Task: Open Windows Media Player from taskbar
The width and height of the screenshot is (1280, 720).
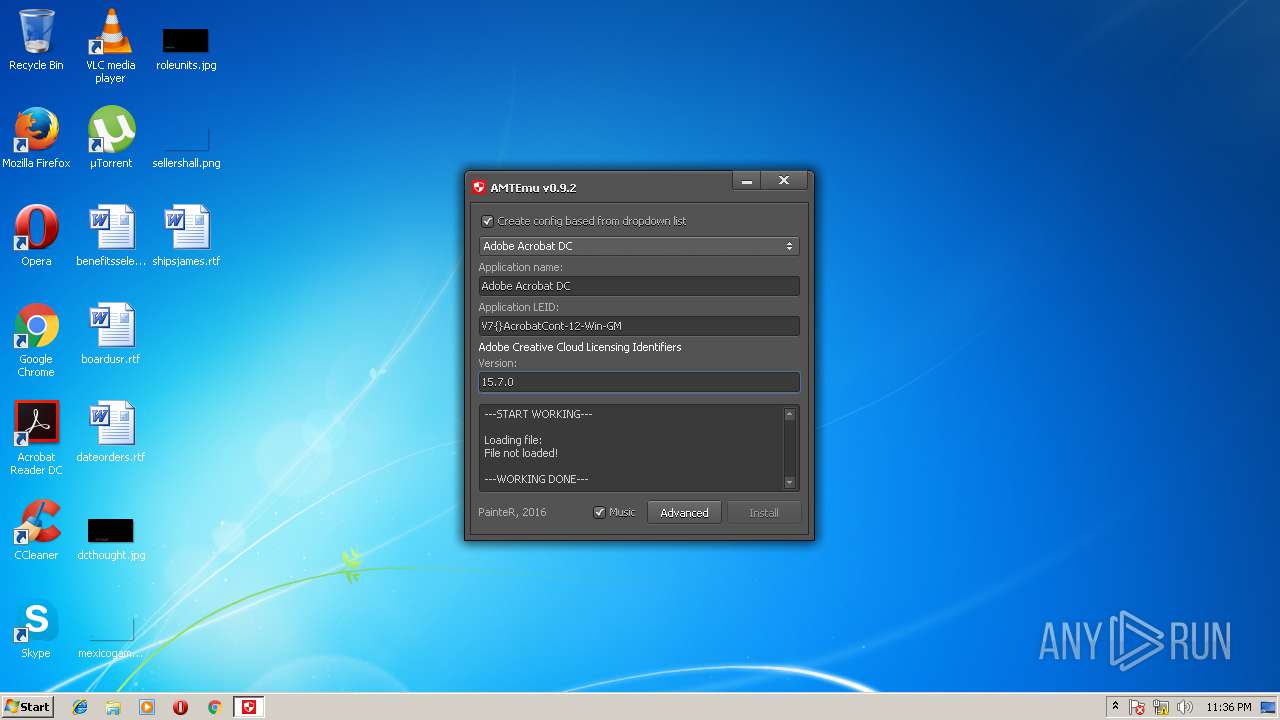Action: [x=147, y=707]
